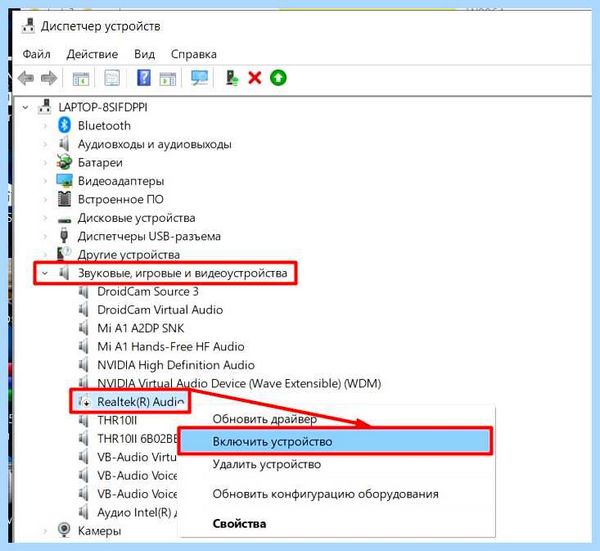Click the speaker icon beside Аудиовходы и аудиовыходы
Image resolution: width=600 pixels, height=551 pixels.
(x=64, y=144)
